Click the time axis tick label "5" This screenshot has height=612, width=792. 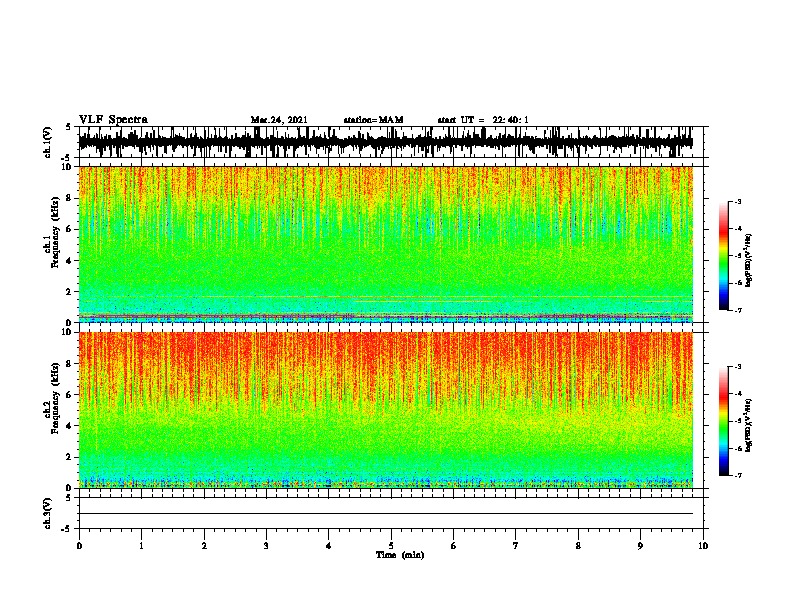click(391, 546)
